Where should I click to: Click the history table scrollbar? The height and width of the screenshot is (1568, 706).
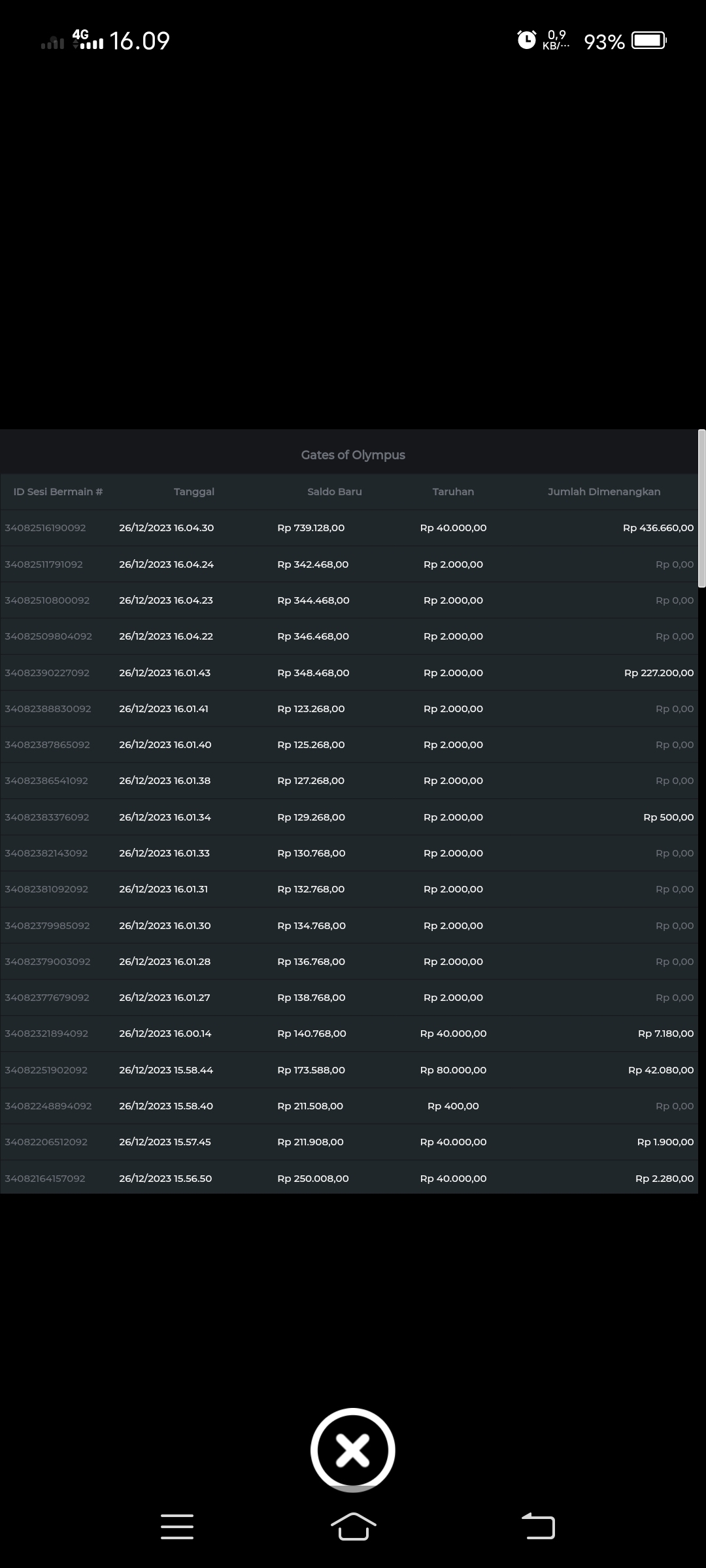click(701, 510)
